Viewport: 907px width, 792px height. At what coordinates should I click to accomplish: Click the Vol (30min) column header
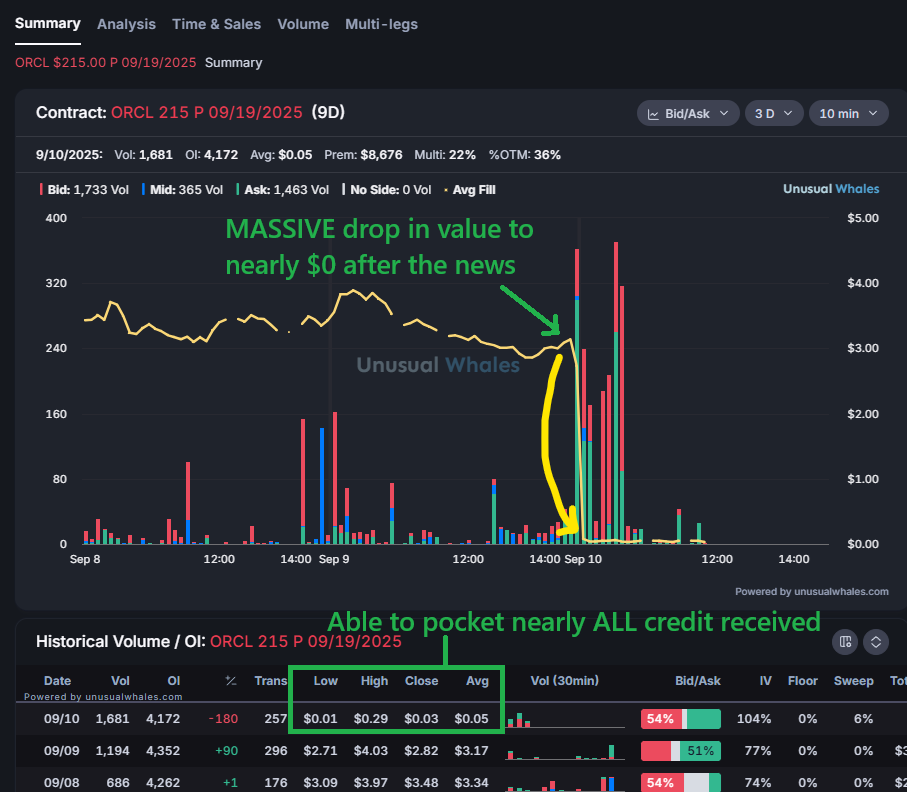(565, 681)
